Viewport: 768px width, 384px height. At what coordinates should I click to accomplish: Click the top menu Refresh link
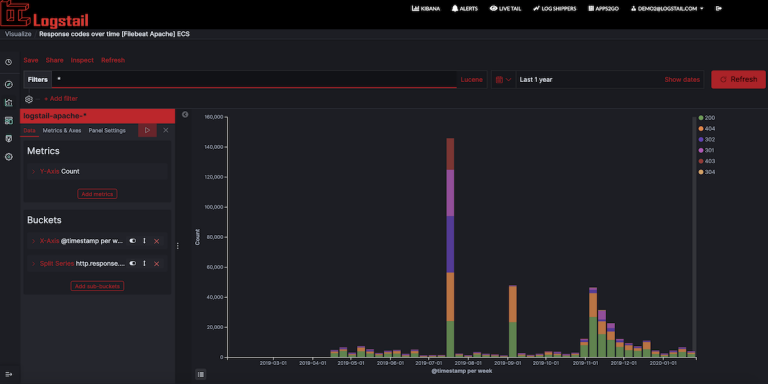tap(113, 60)
